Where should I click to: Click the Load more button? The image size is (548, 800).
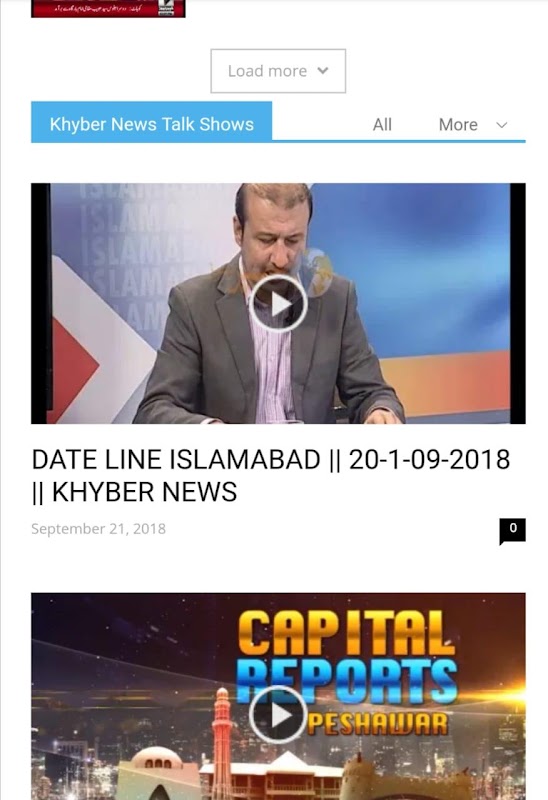point(278,71)
